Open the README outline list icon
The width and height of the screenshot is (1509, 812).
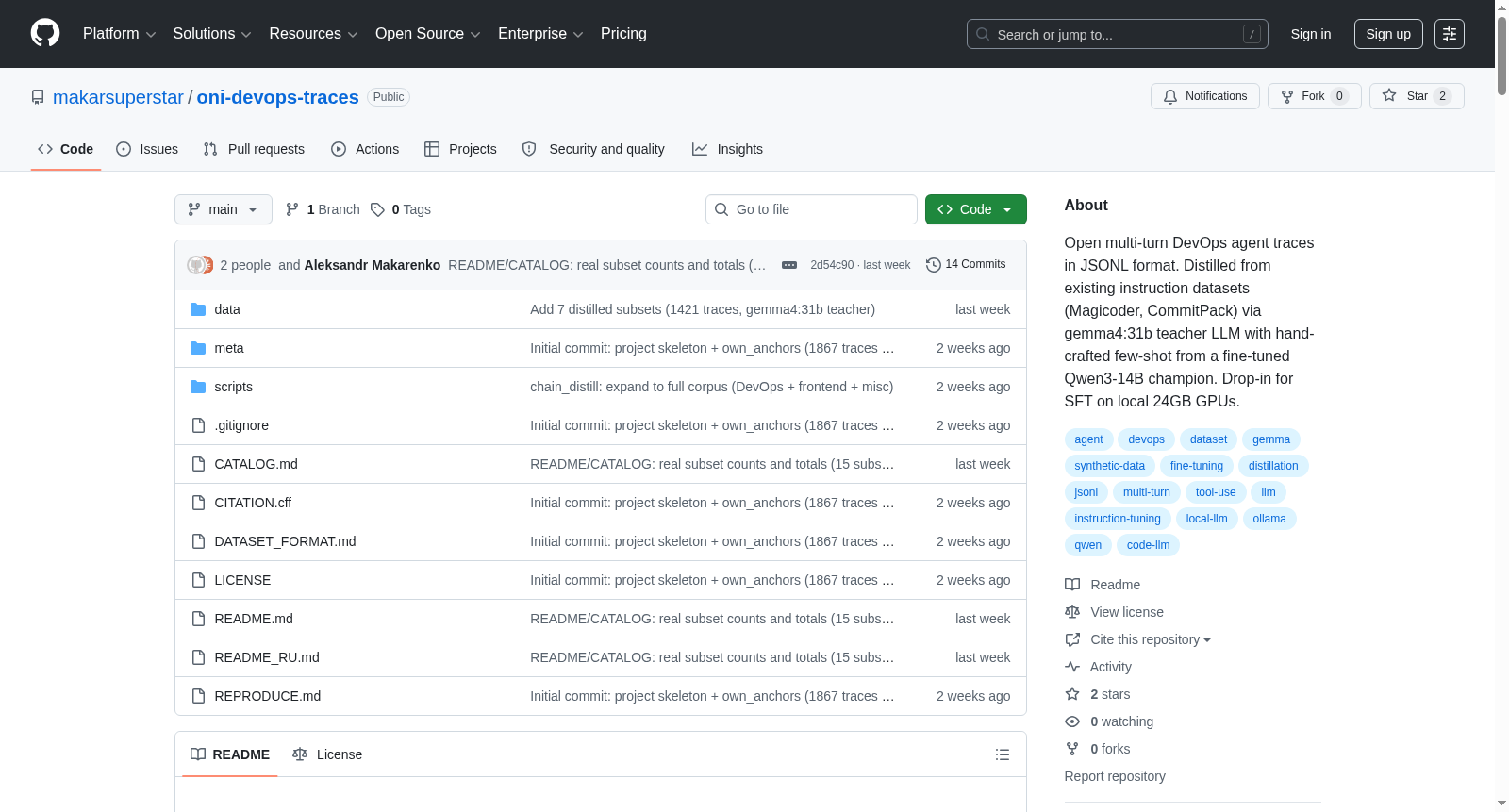[1003, 754]
